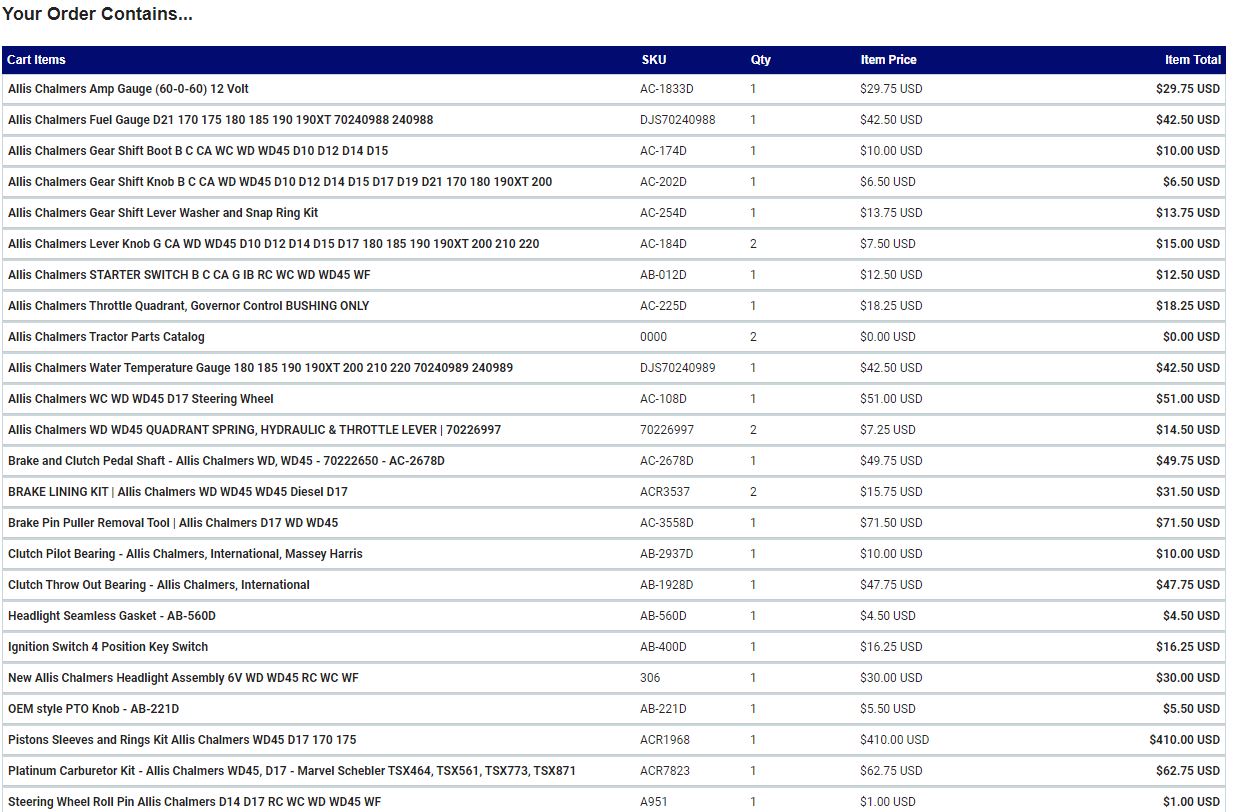1240x812 pixels.
Task: Click the Qty column header
Action: click(x=761, y=60)
